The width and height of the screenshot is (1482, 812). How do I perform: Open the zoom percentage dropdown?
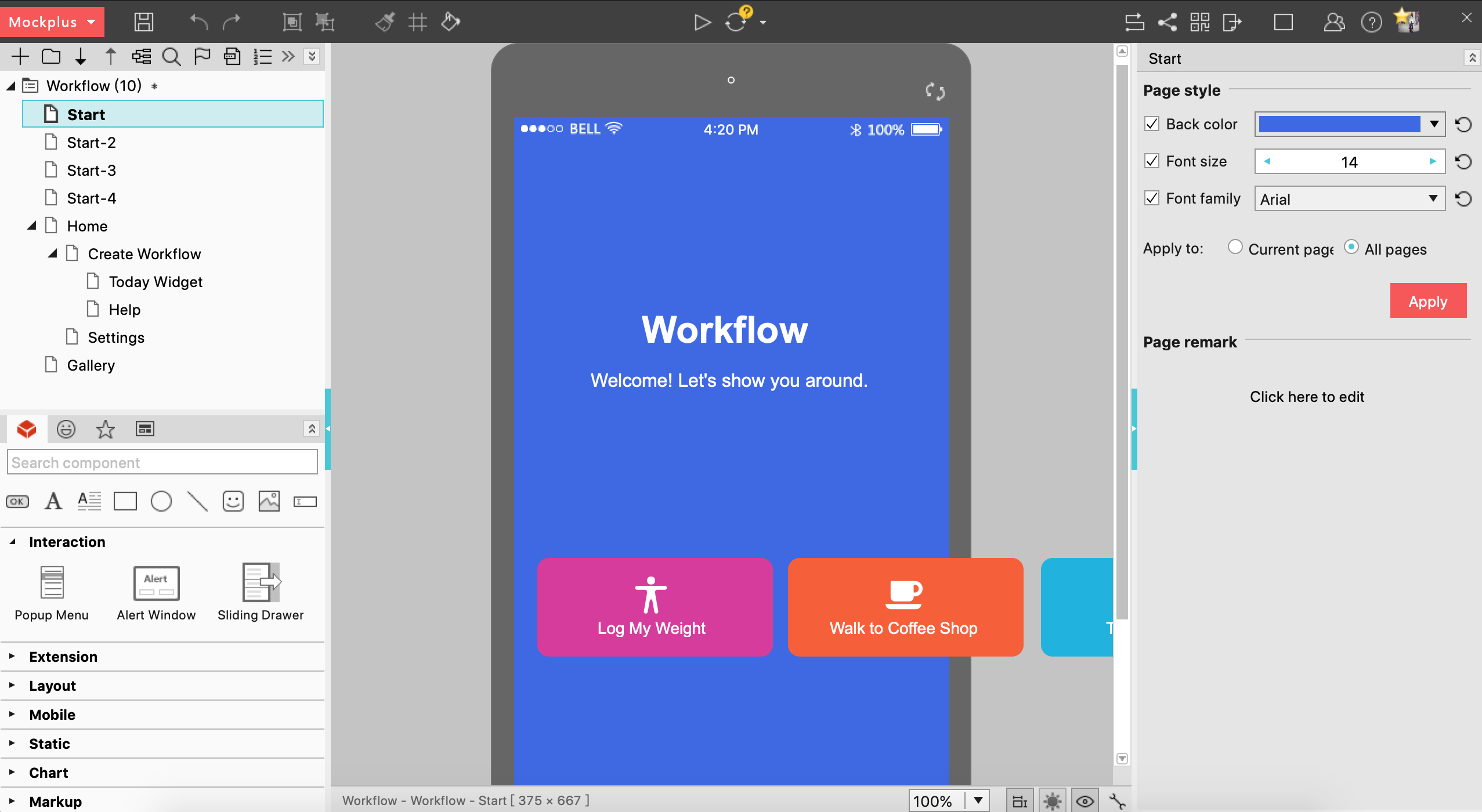point(978,801)
